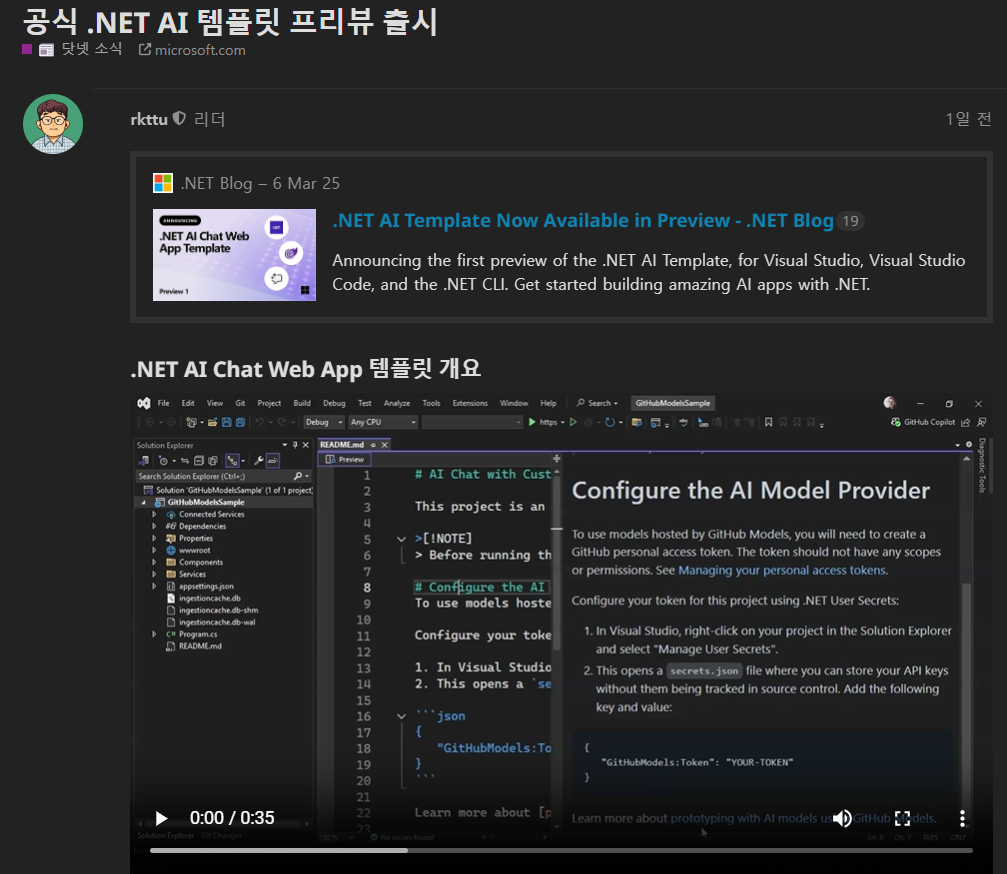
Task: Open the View menu in Visual Studio
Action: click(215, 403)
